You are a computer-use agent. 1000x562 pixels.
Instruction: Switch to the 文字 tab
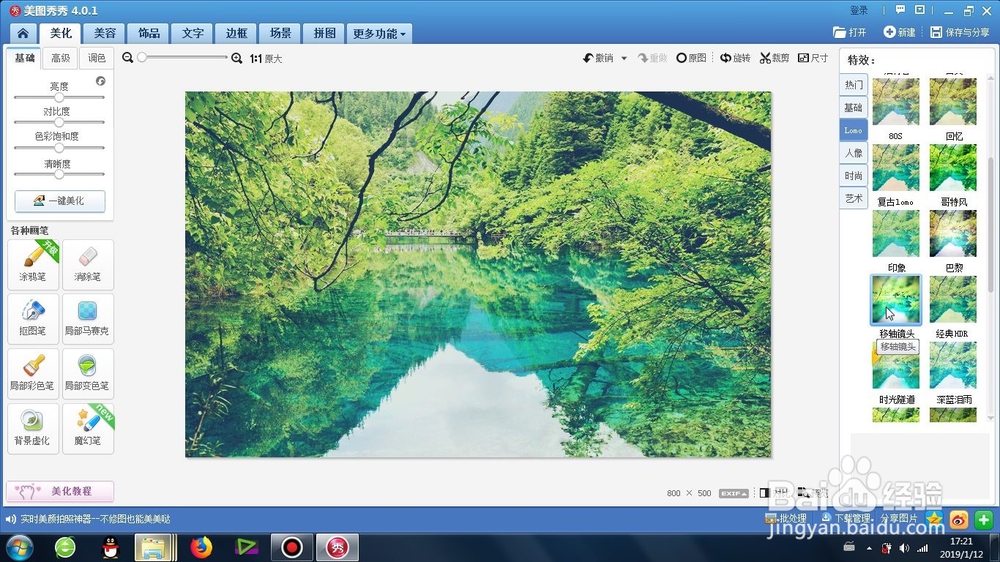(193, 33)
